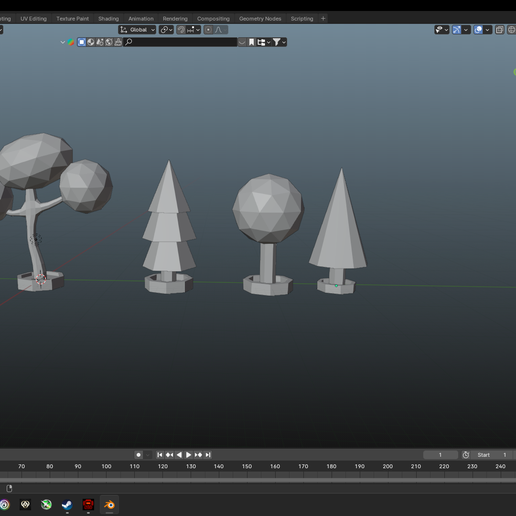The width and height of the screenshot is (516, 516).
Task: Open the transform pivot point dropdown
Action: click(x=166, y=30)
